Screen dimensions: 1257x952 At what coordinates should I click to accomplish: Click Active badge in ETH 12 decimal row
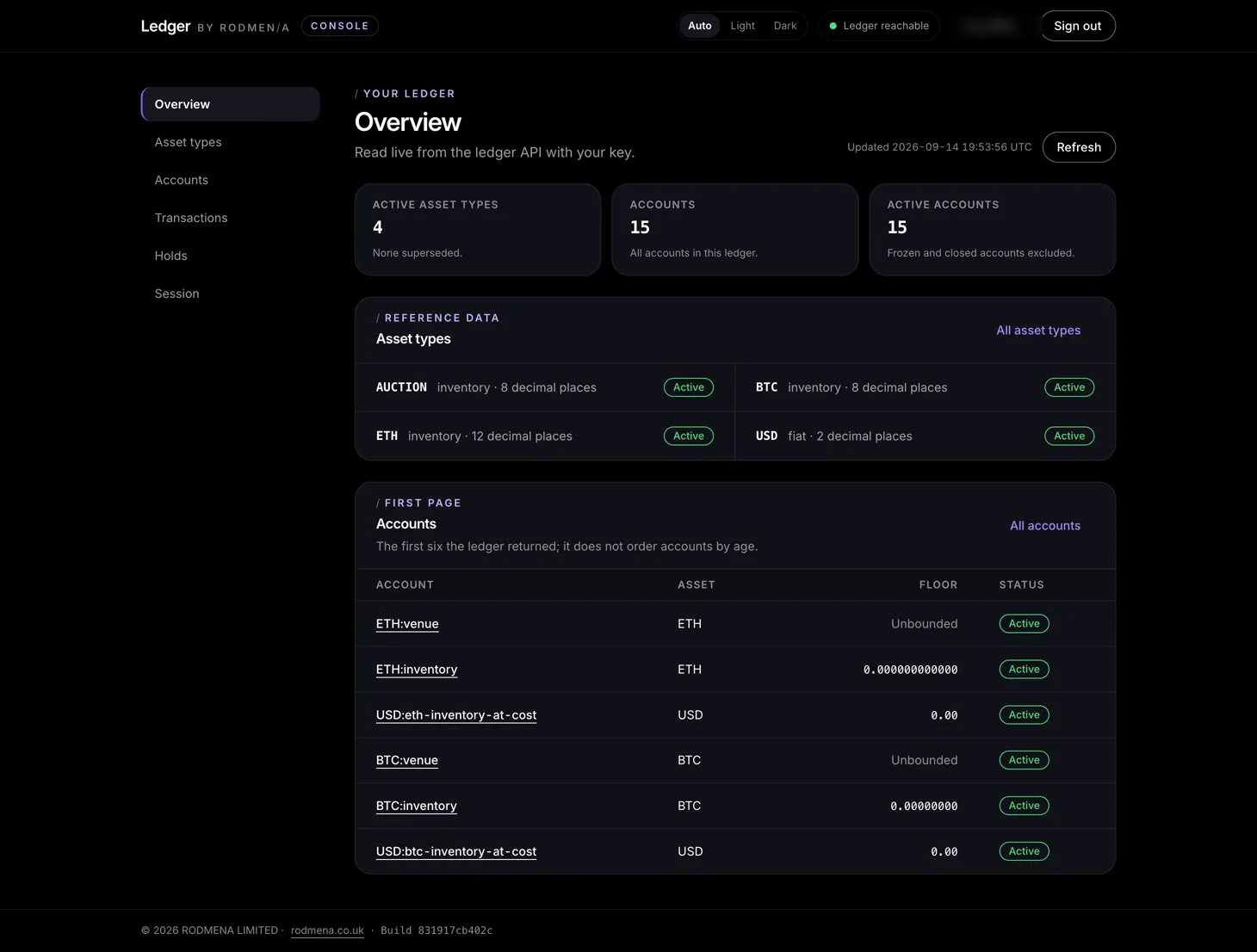pyautogui.click(x=689, y=436)
